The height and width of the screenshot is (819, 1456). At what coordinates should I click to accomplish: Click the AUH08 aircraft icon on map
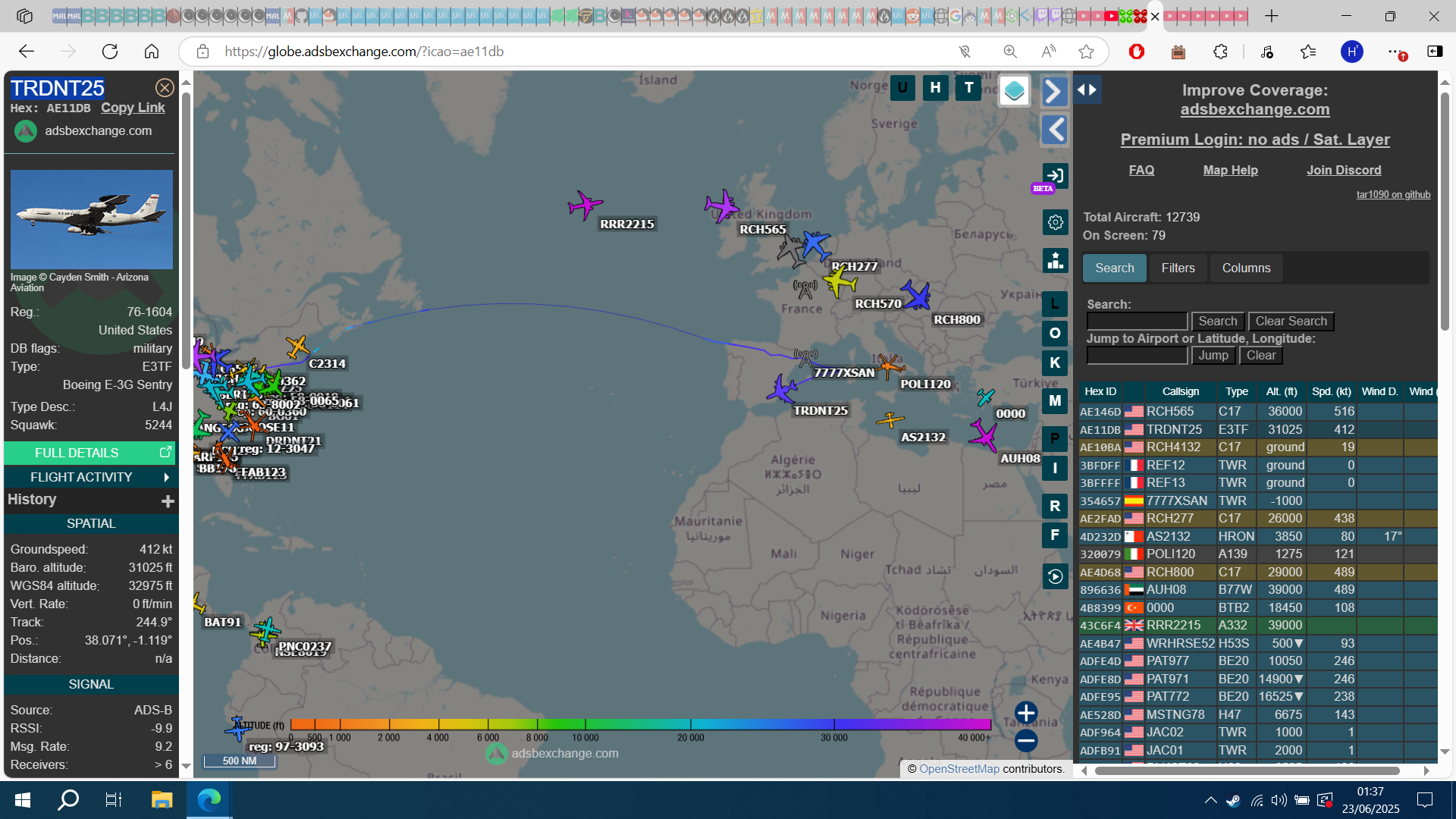tap(984, 435)
